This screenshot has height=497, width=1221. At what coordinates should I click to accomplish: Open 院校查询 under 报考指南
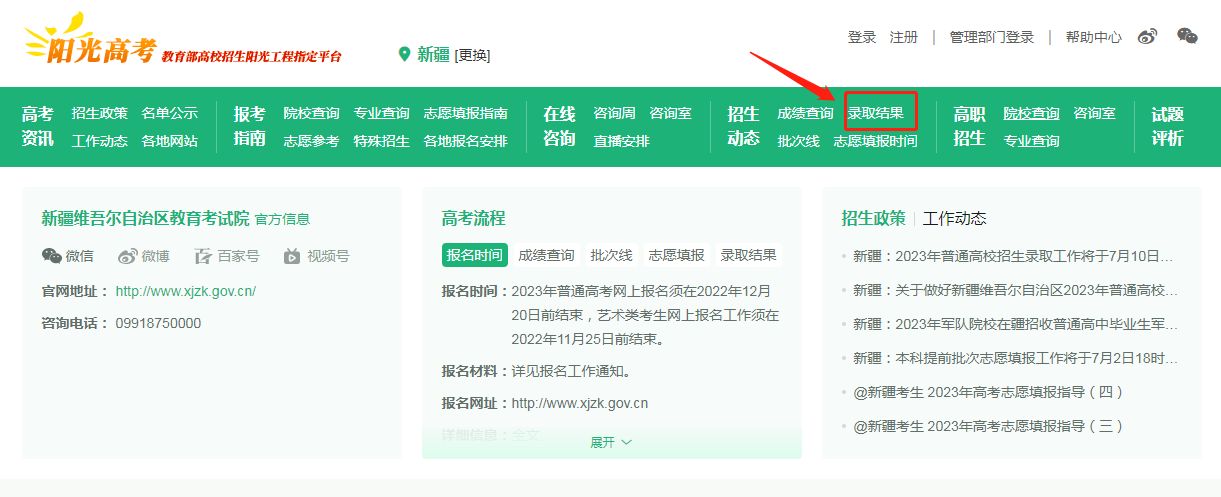click(311, 113)
